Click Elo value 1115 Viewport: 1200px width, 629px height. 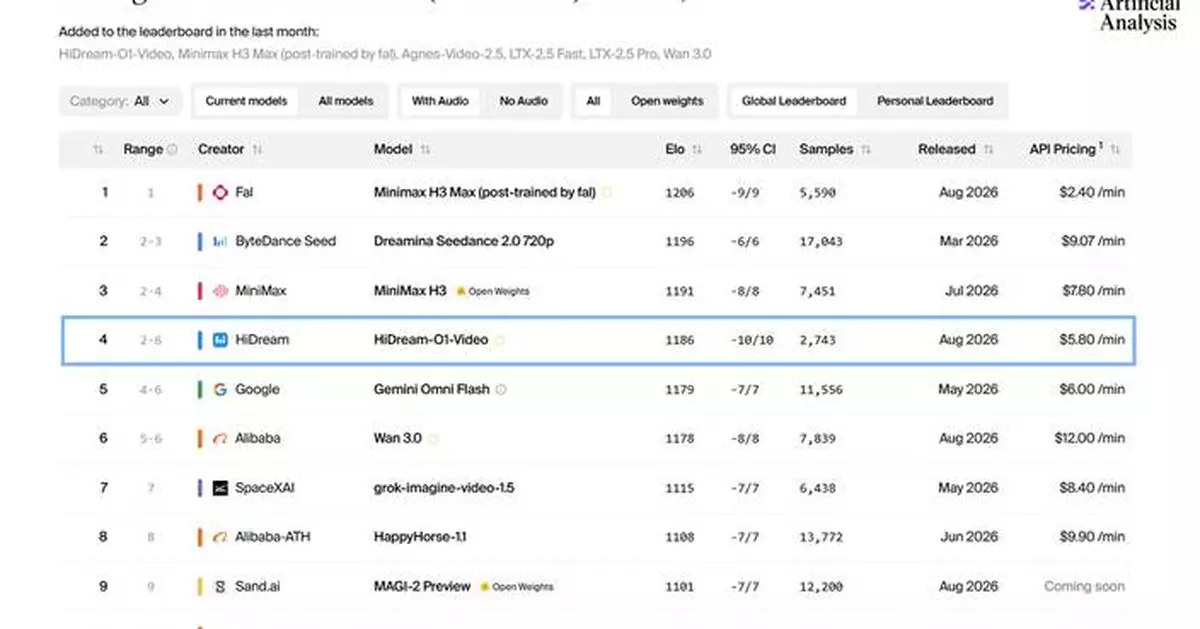pyautogui.click(x=679, y=488)
